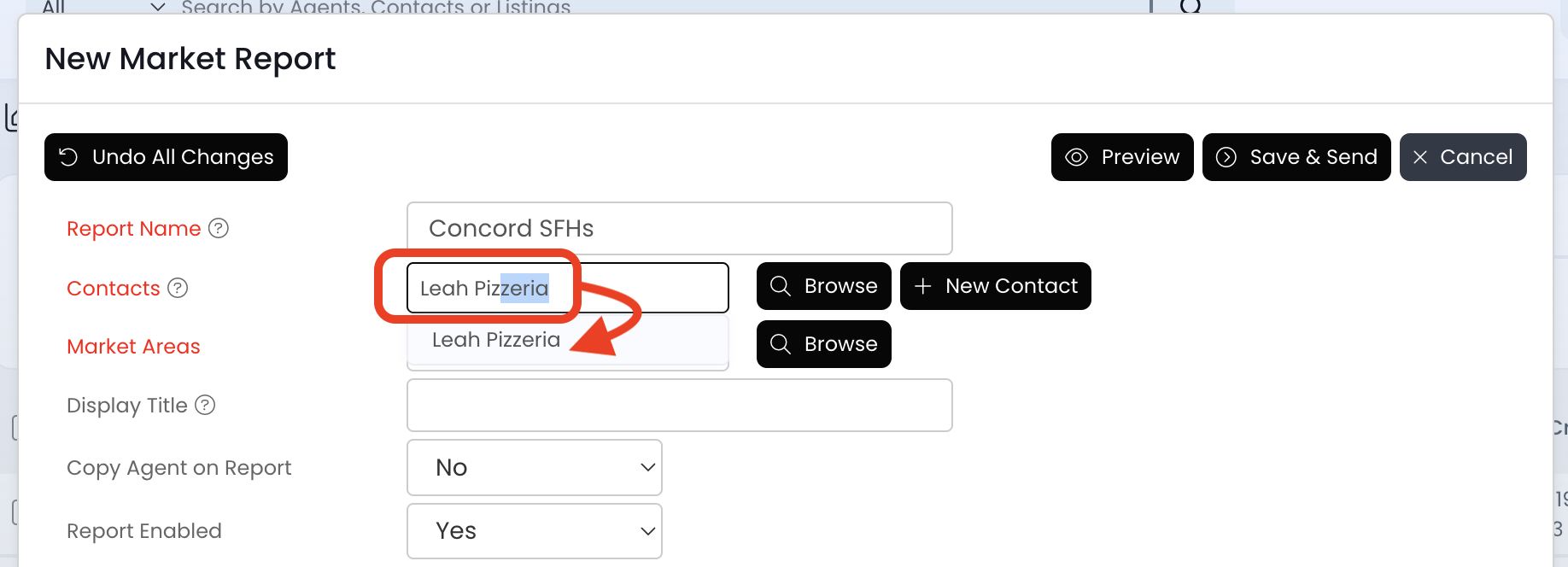Click the play icon on Save & Send
The height and width of the screenshot is (567, 1568).
coord(1226,157)
